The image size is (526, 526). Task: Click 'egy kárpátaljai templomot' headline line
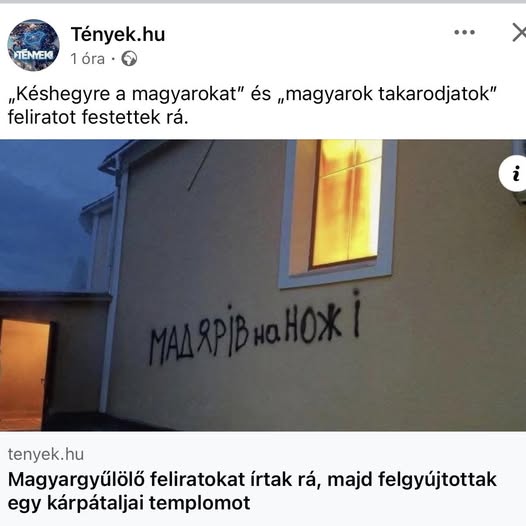[x=129, y=503]
